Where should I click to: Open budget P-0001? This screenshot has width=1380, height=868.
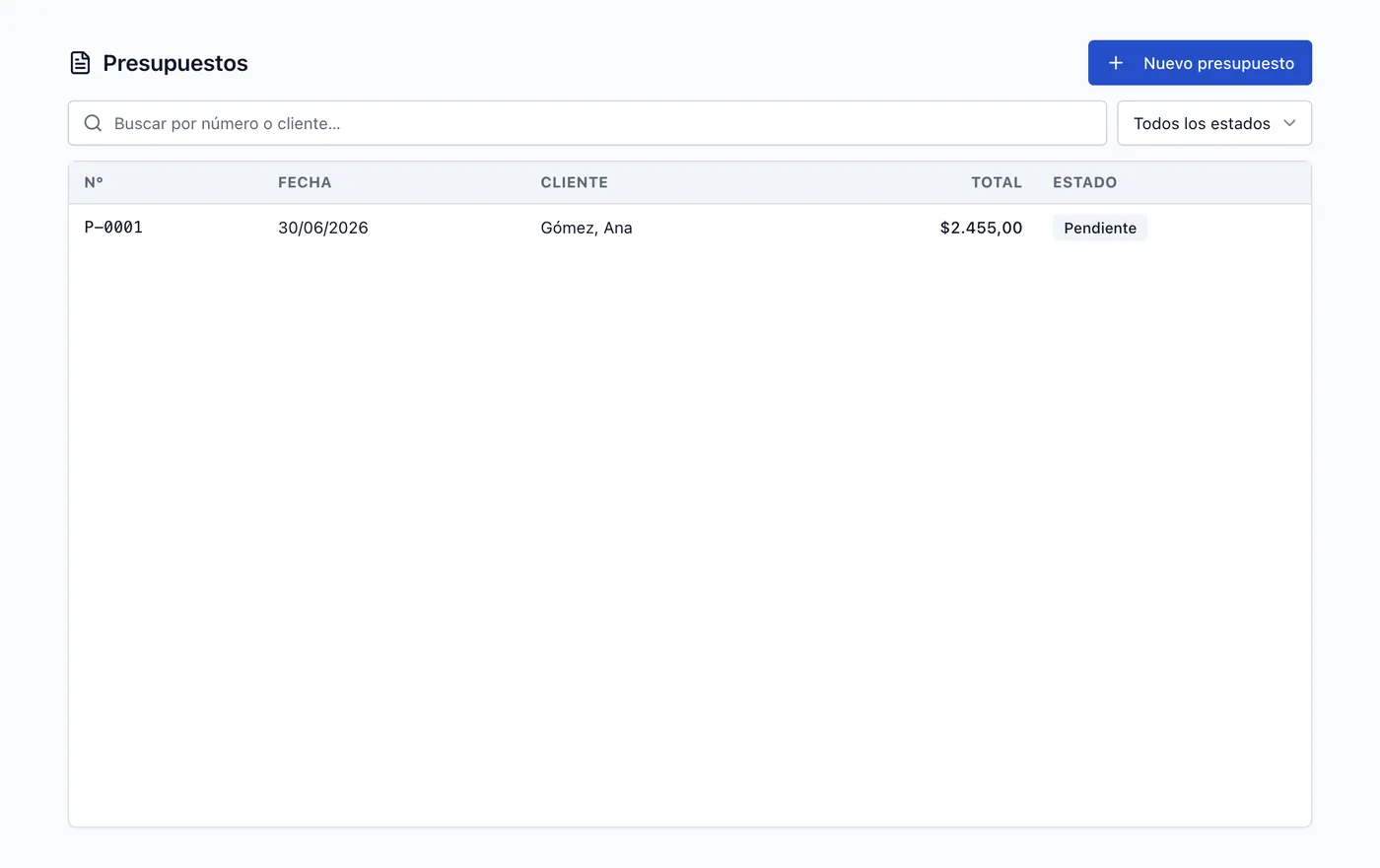[113, 228]
